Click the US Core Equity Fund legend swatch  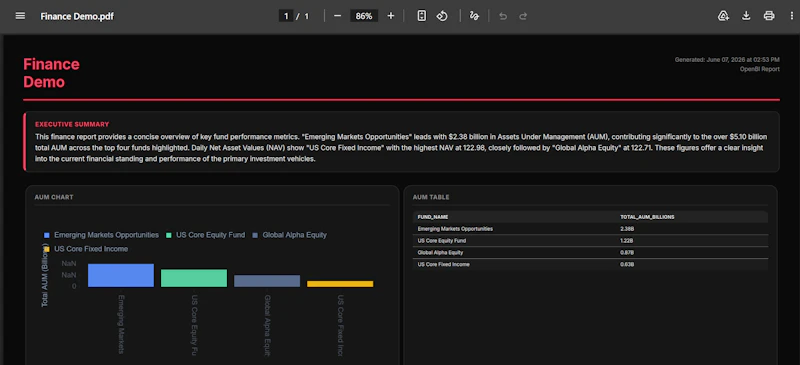(x=169, y=235)
